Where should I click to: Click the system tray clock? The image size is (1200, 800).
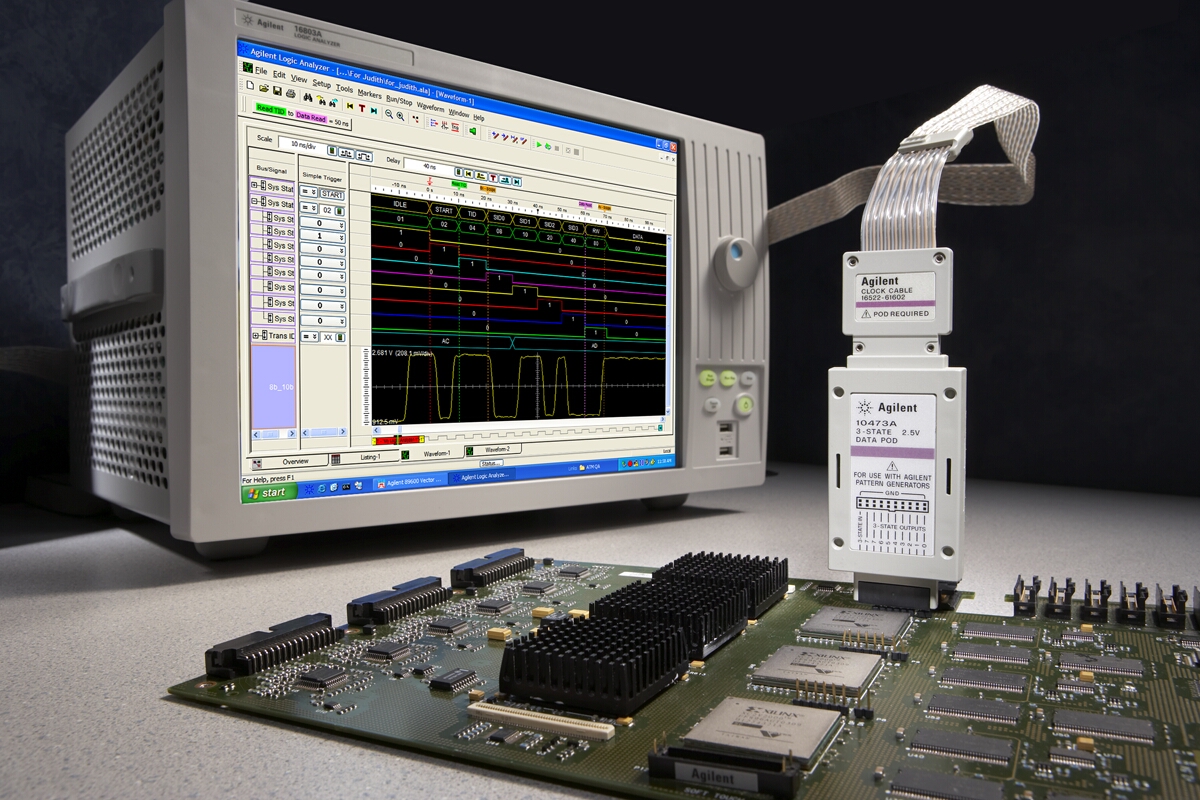[x=662, y=460]
